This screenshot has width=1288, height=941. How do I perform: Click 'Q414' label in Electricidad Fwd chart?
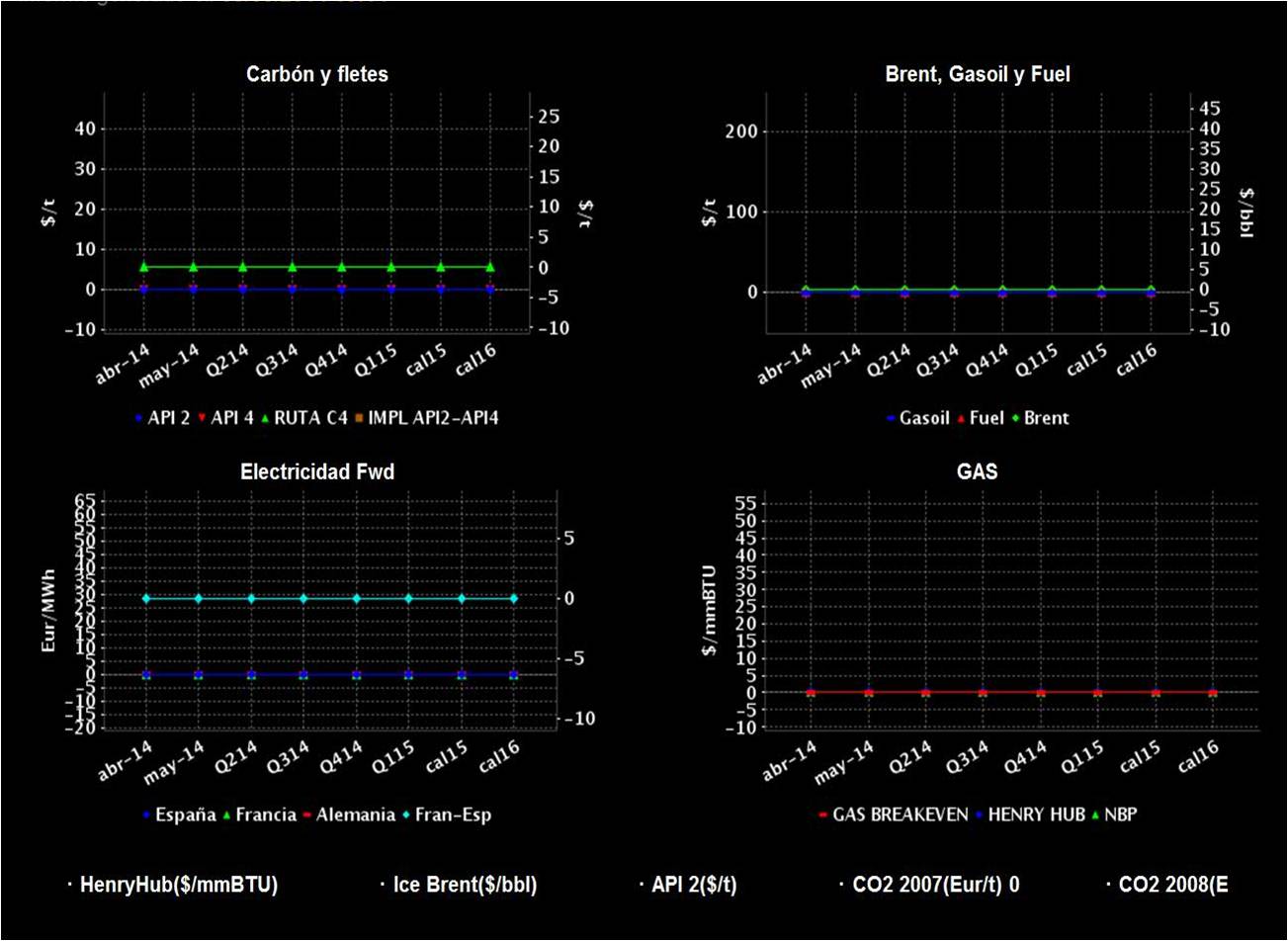[x=340, y=757]
